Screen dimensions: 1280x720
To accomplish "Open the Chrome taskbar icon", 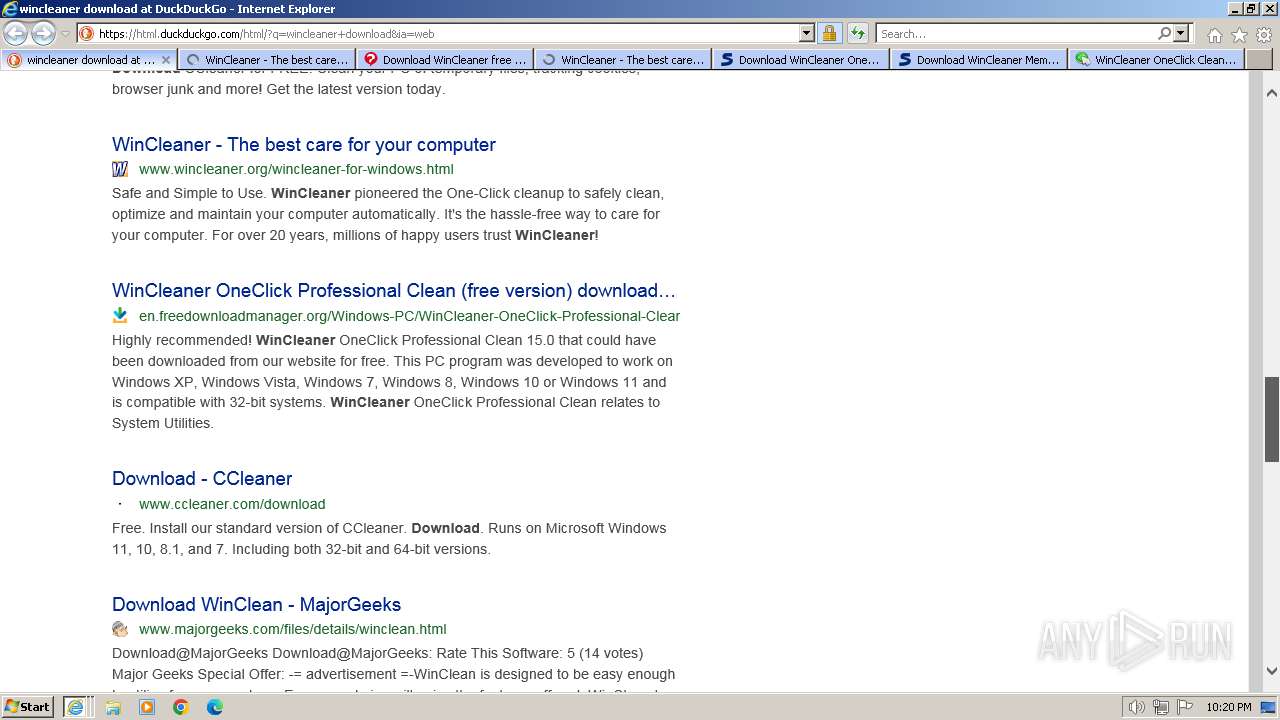I will [x=181, y=707].
